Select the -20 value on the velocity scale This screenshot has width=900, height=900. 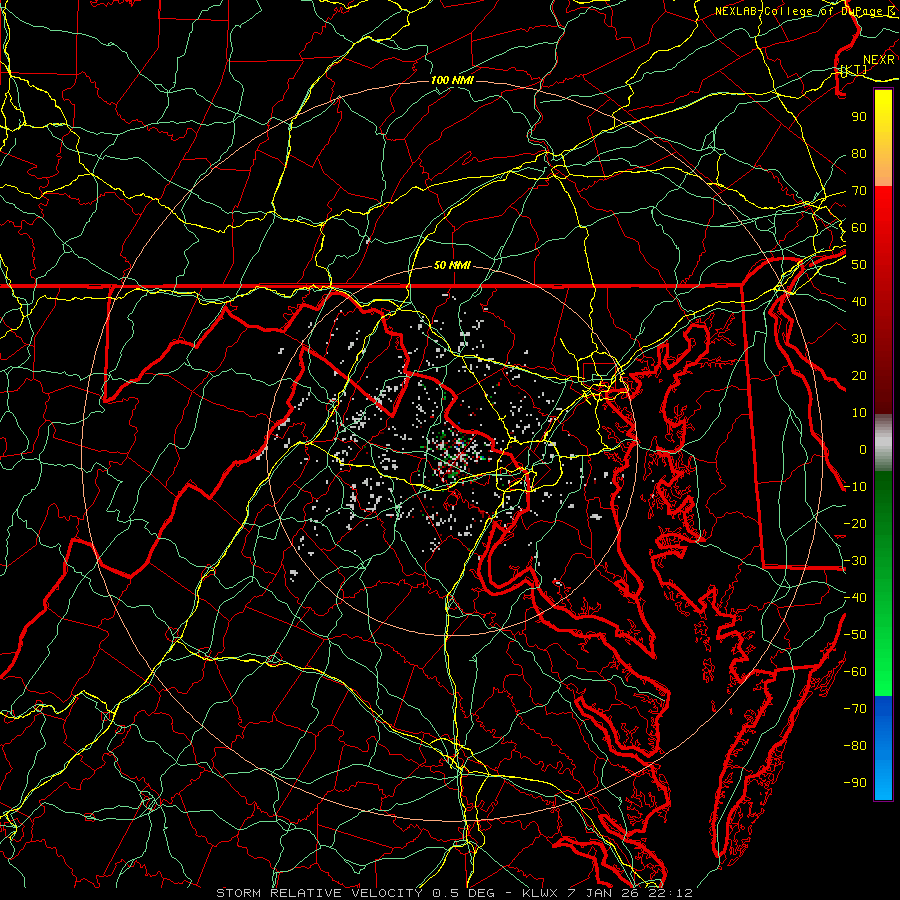pyautogui.click(x=855, y=523)
